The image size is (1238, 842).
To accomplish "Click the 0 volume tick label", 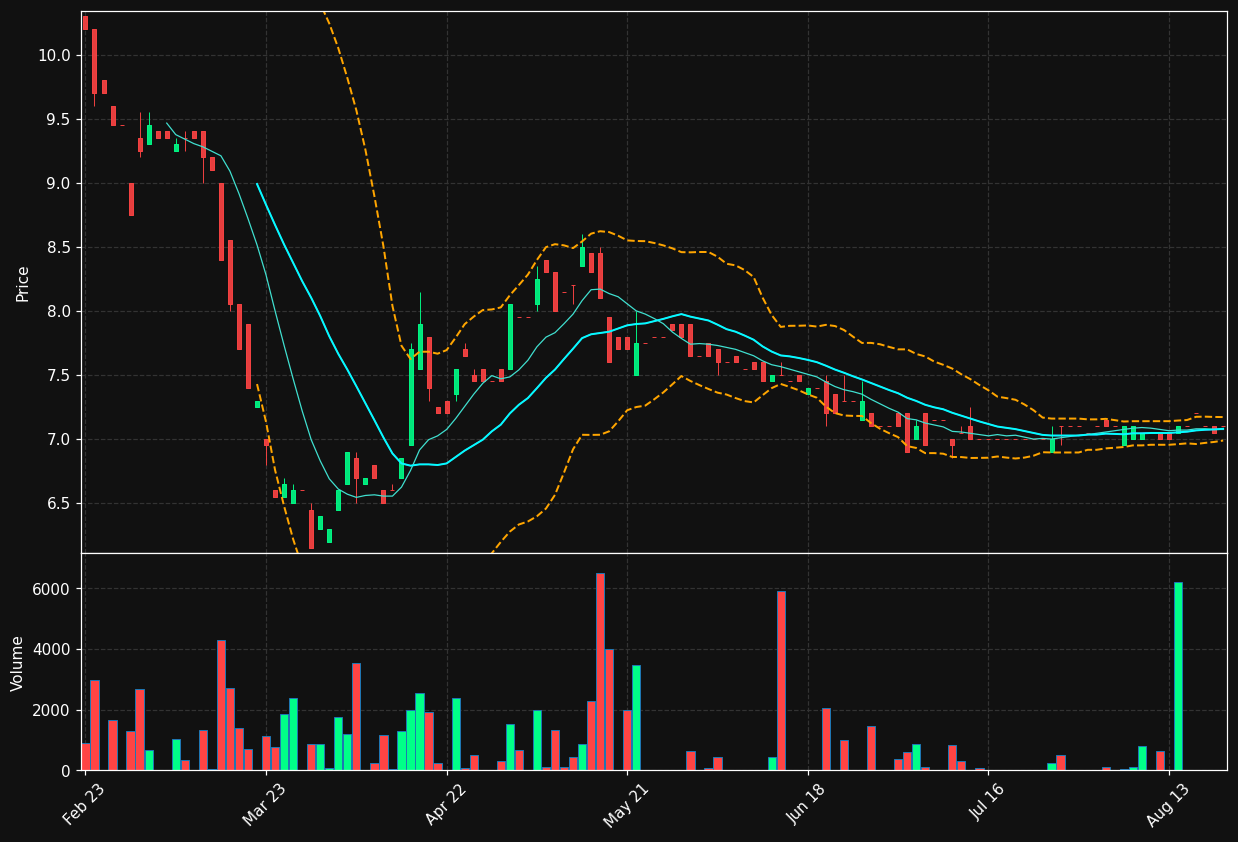I will click(65, 771).
